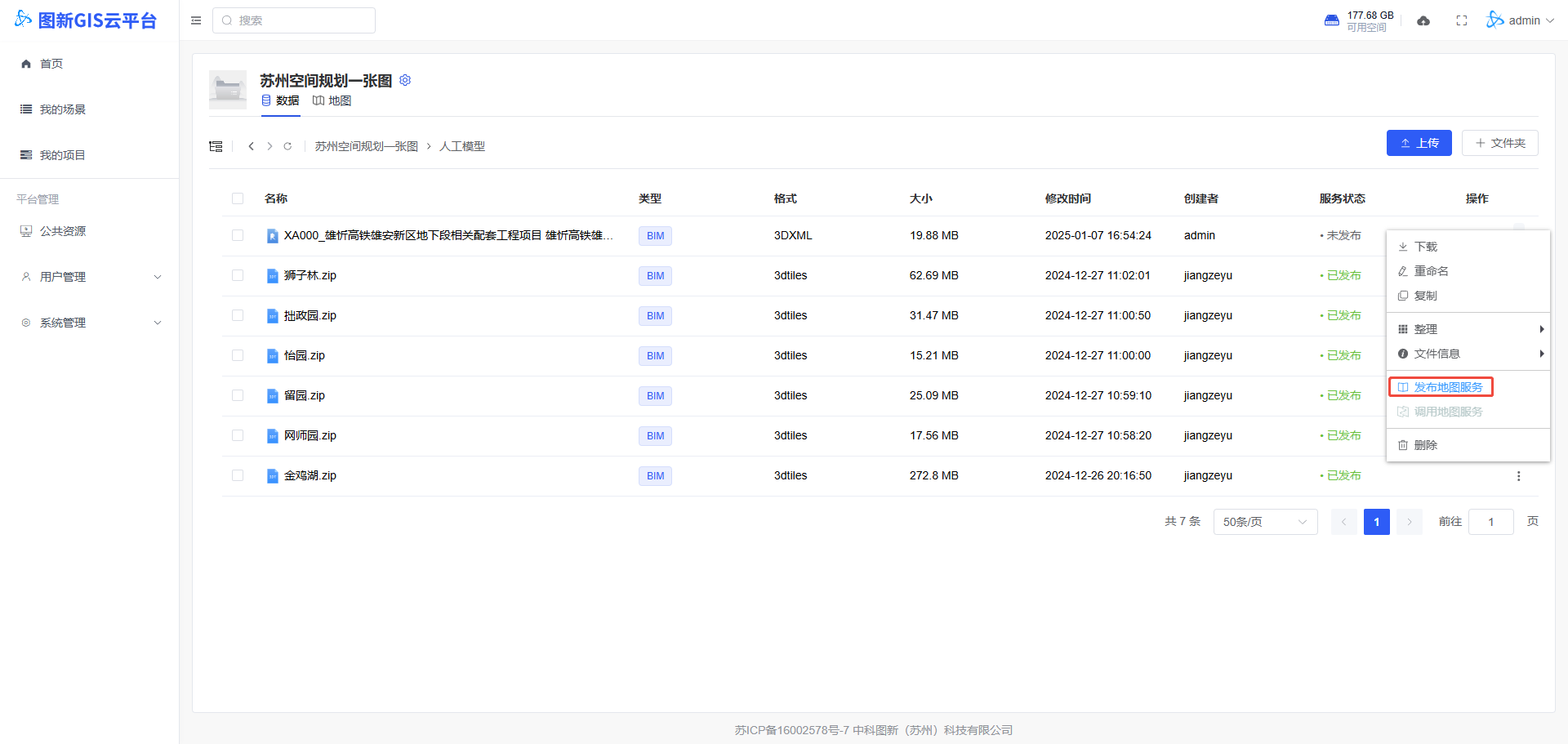1568x744 pixels.
Task: Choose 重命名 in the context menu
Action: pyautogui.click(x=1468, y=271)
